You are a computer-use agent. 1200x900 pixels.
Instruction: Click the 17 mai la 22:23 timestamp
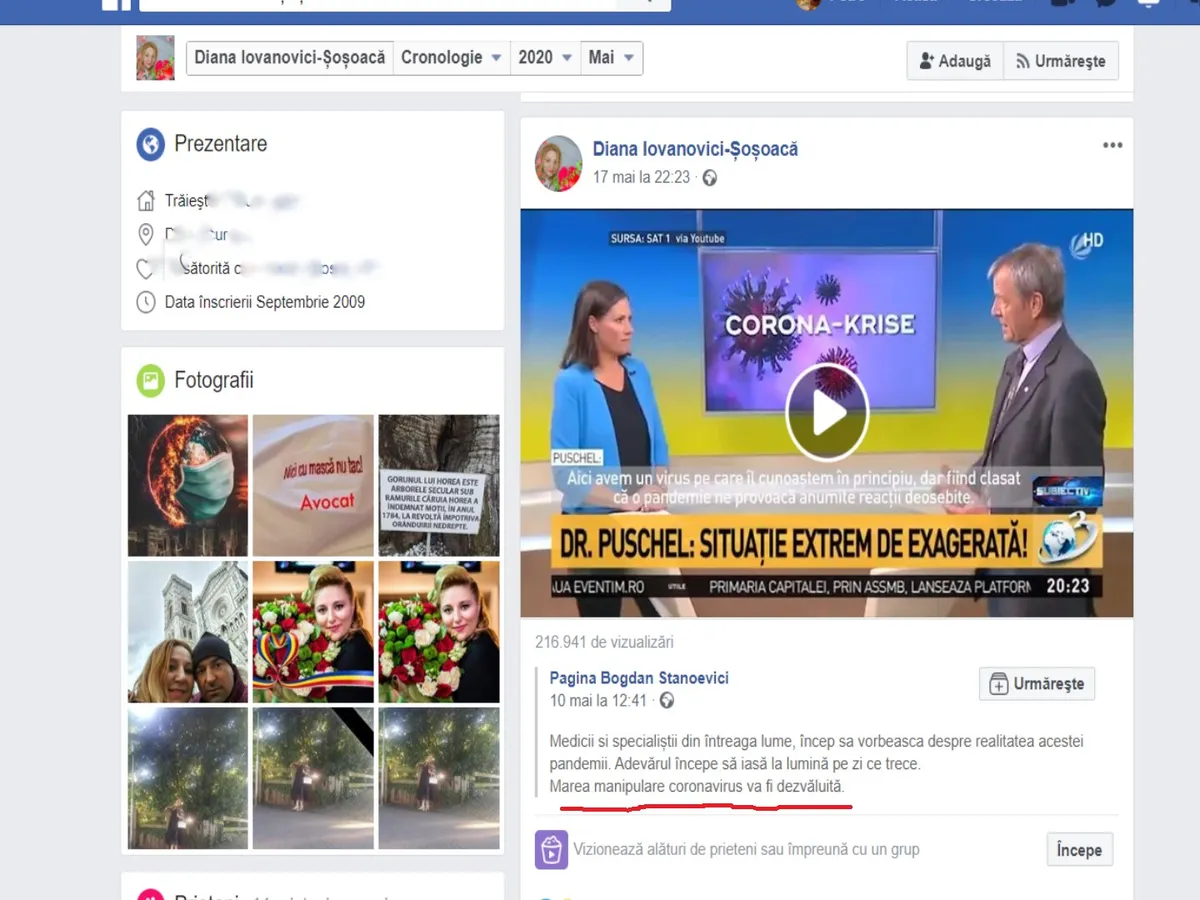pyautogui.click(x=641, y=178)
